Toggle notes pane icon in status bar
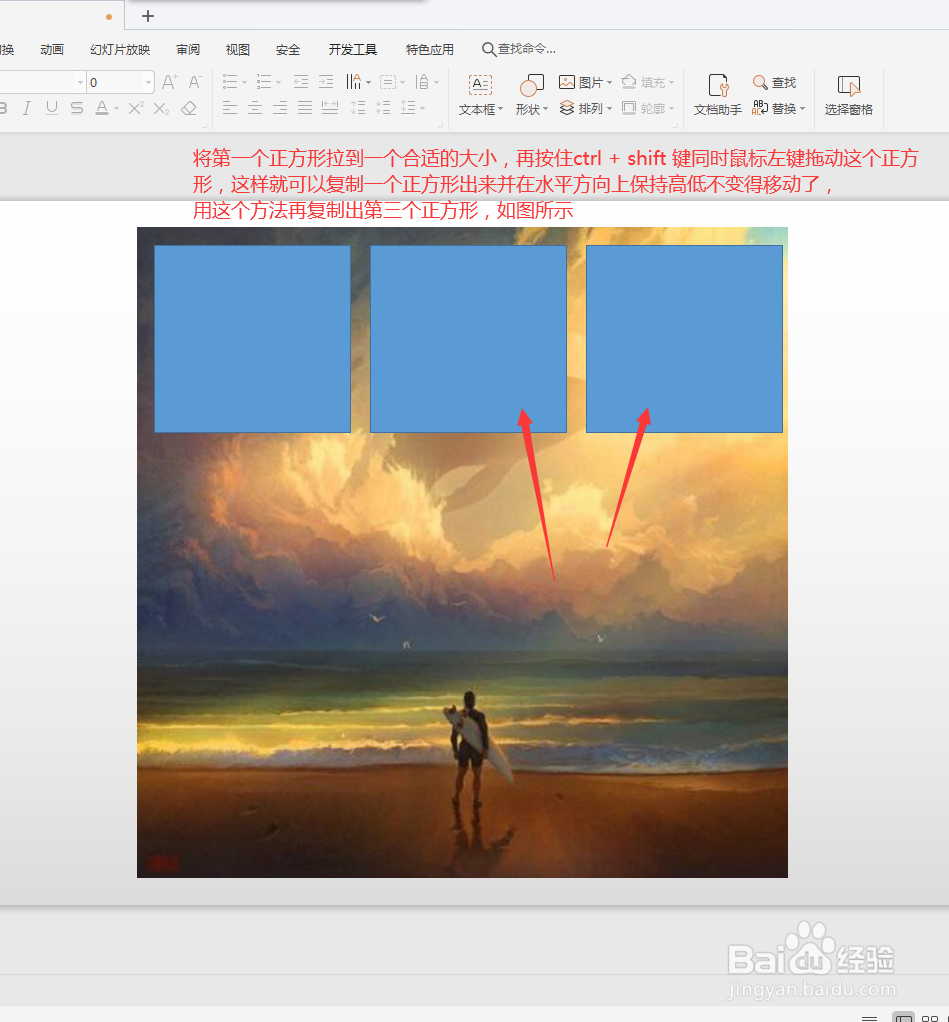Screen dimensions: 949x1022 (869, 1017)
